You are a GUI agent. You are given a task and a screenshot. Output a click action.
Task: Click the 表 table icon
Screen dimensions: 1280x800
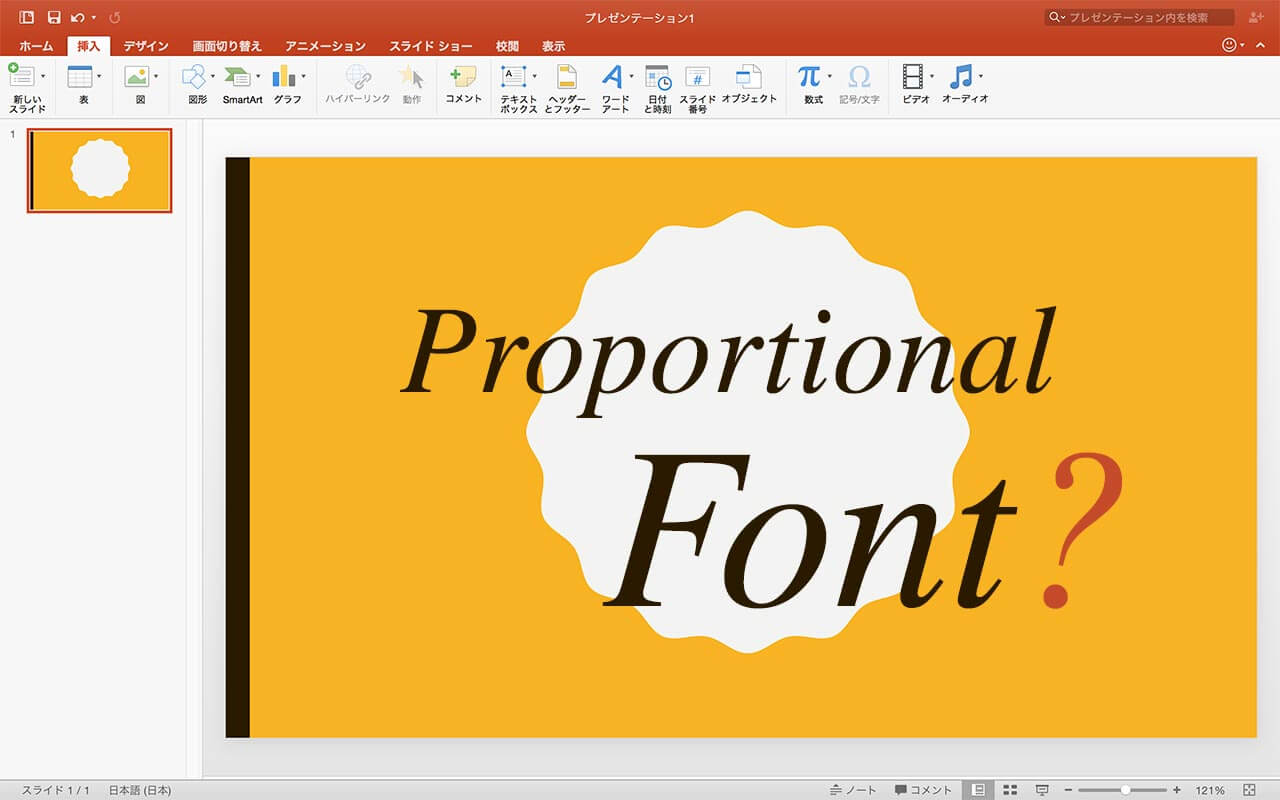(x=80, y=77)
